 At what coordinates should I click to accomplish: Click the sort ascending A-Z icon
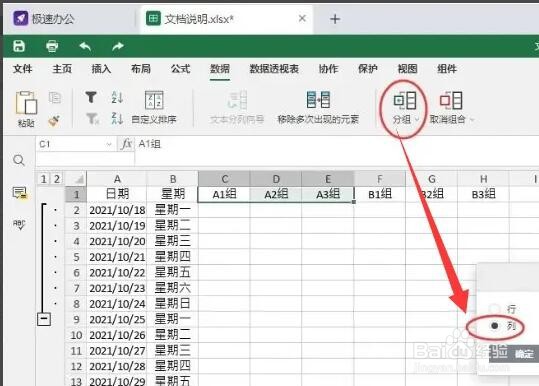117,97
